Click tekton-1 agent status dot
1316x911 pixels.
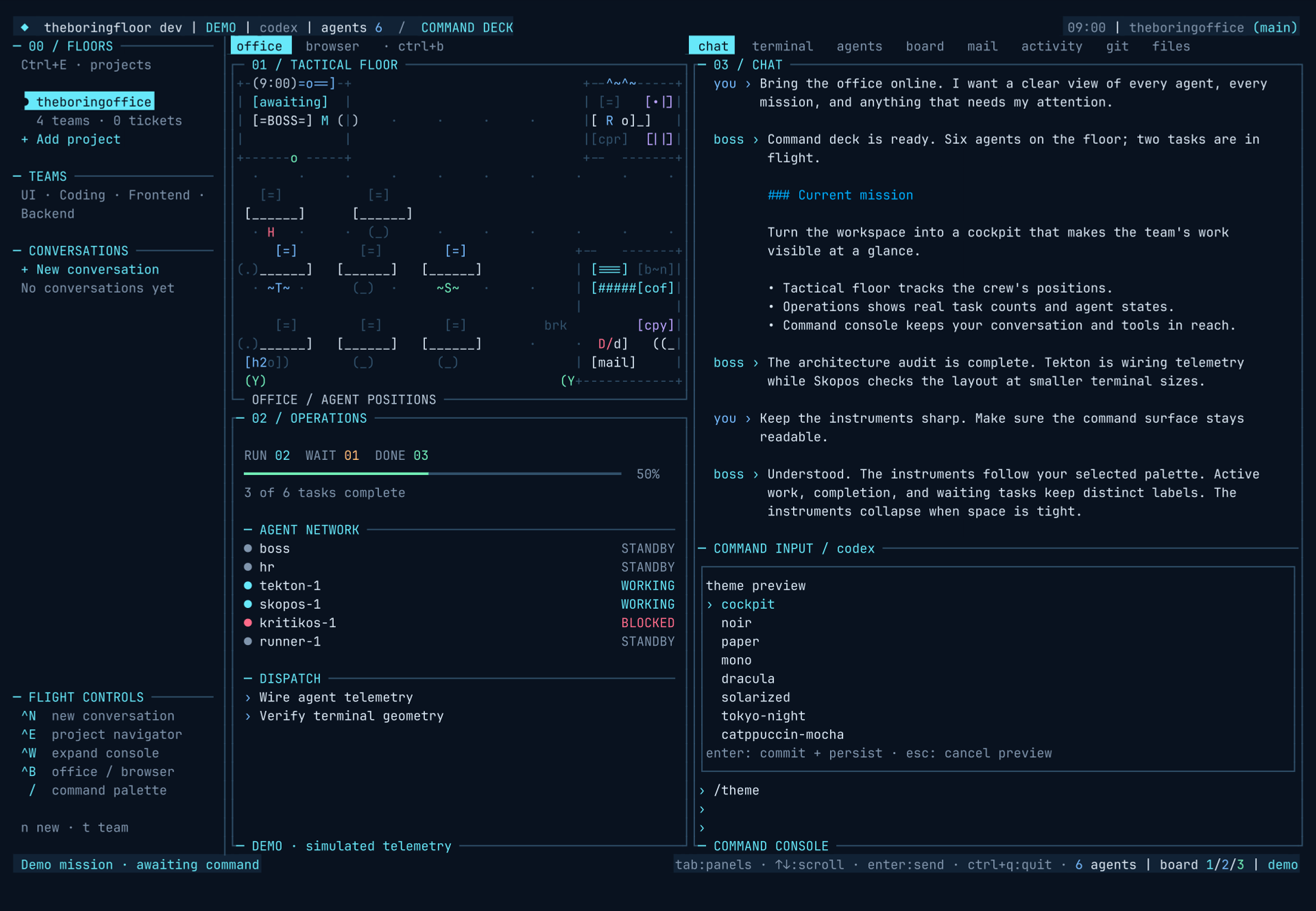pyautogui.click(x=248, y=585)
